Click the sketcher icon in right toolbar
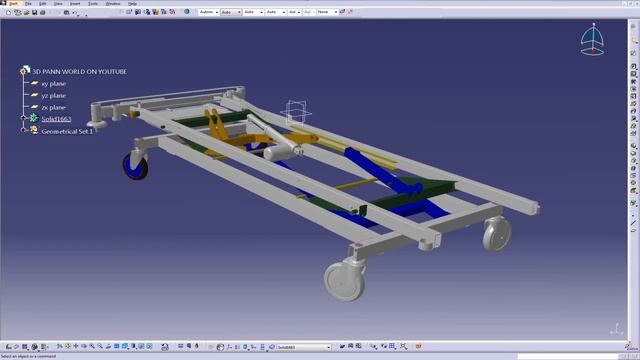640x360 pixels. [633, 53]
